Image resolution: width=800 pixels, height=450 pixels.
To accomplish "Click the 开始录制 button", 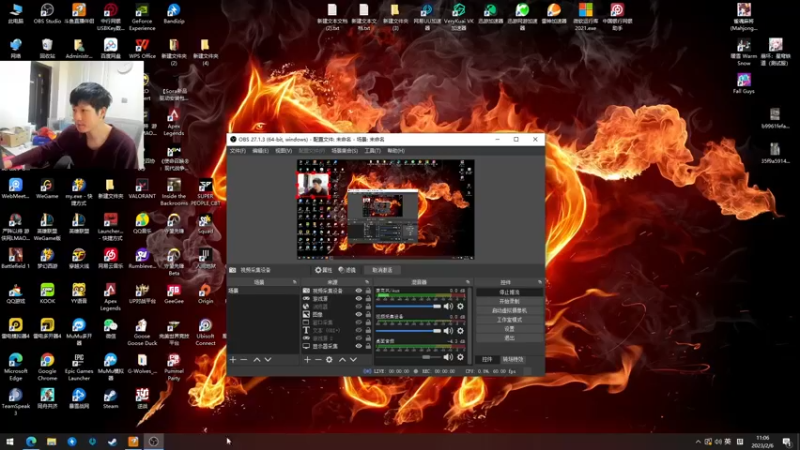I will [509, 301].
